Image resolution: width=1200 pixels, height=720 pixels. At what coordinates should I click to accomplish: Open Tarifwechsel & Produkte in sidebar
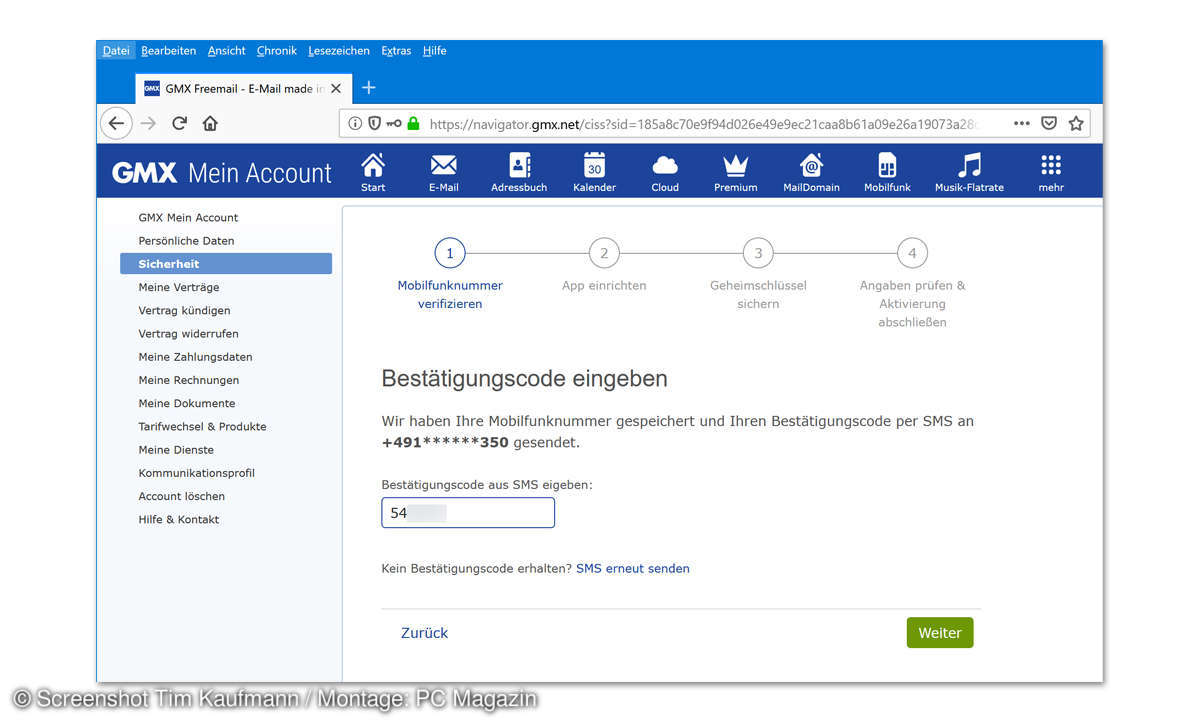pyautogui.click(x=202, y=426)
